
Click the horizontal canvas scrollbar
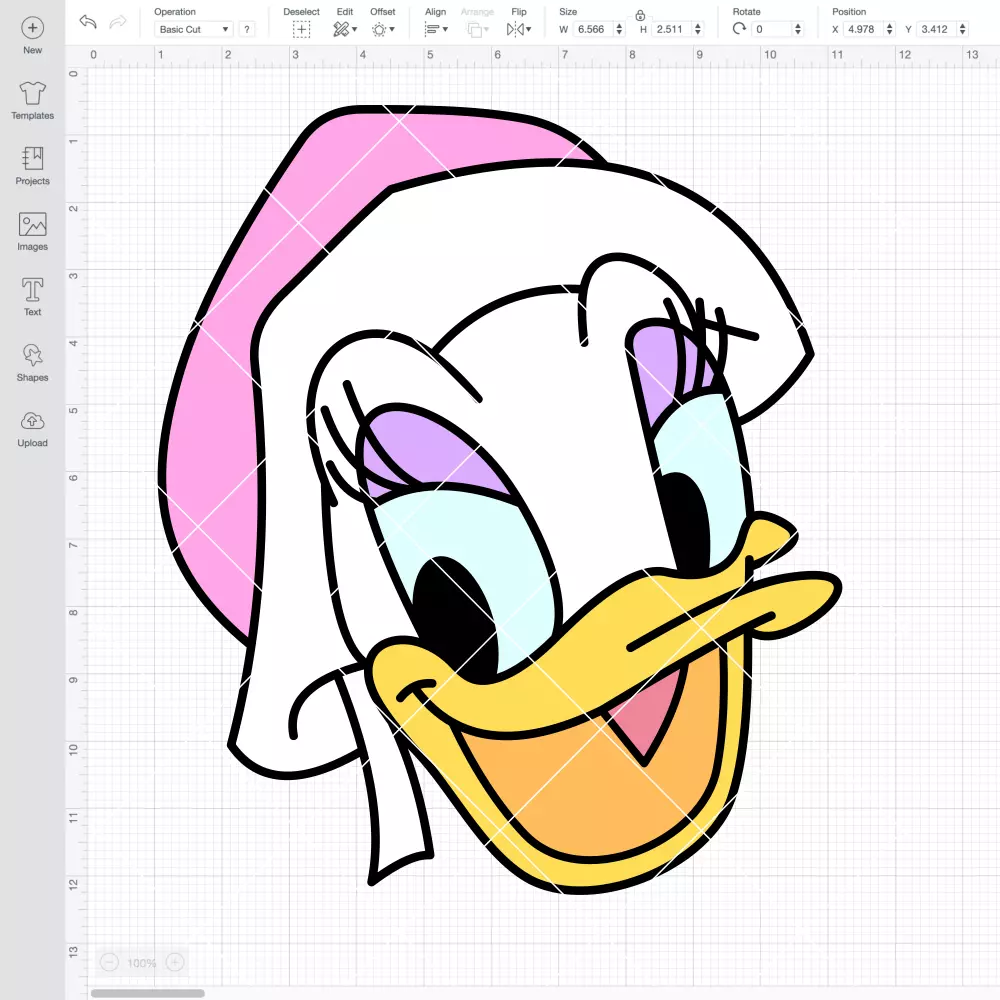pyautogui.click(x=147, y=993)
